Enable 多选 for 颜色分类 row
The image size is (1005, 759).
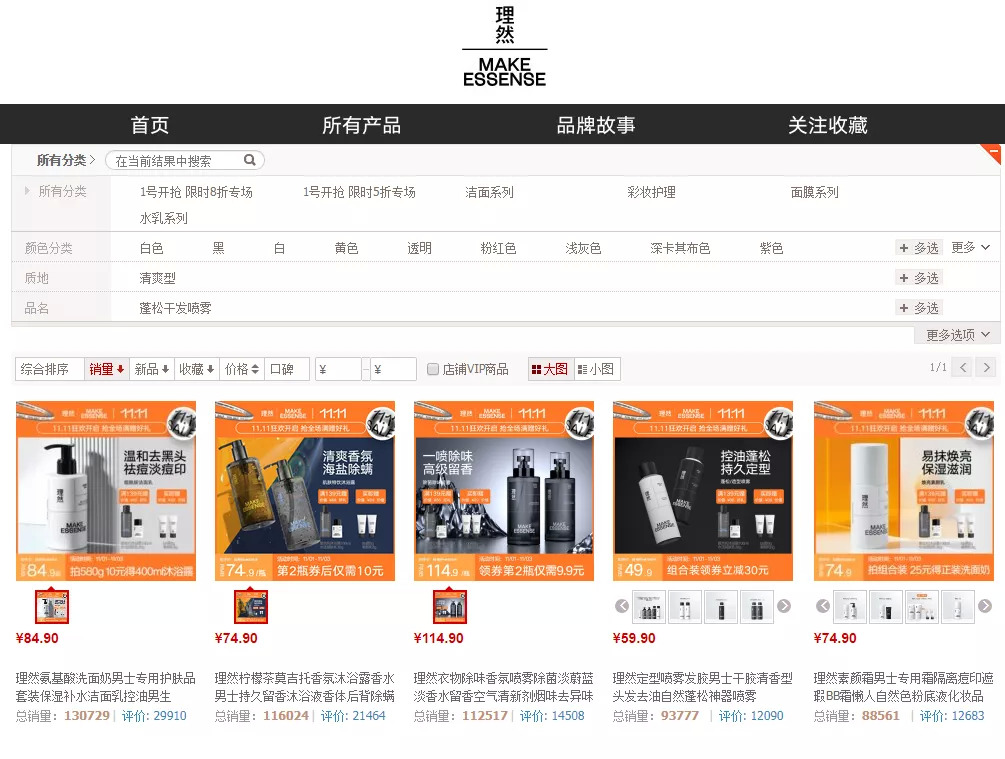918,248
